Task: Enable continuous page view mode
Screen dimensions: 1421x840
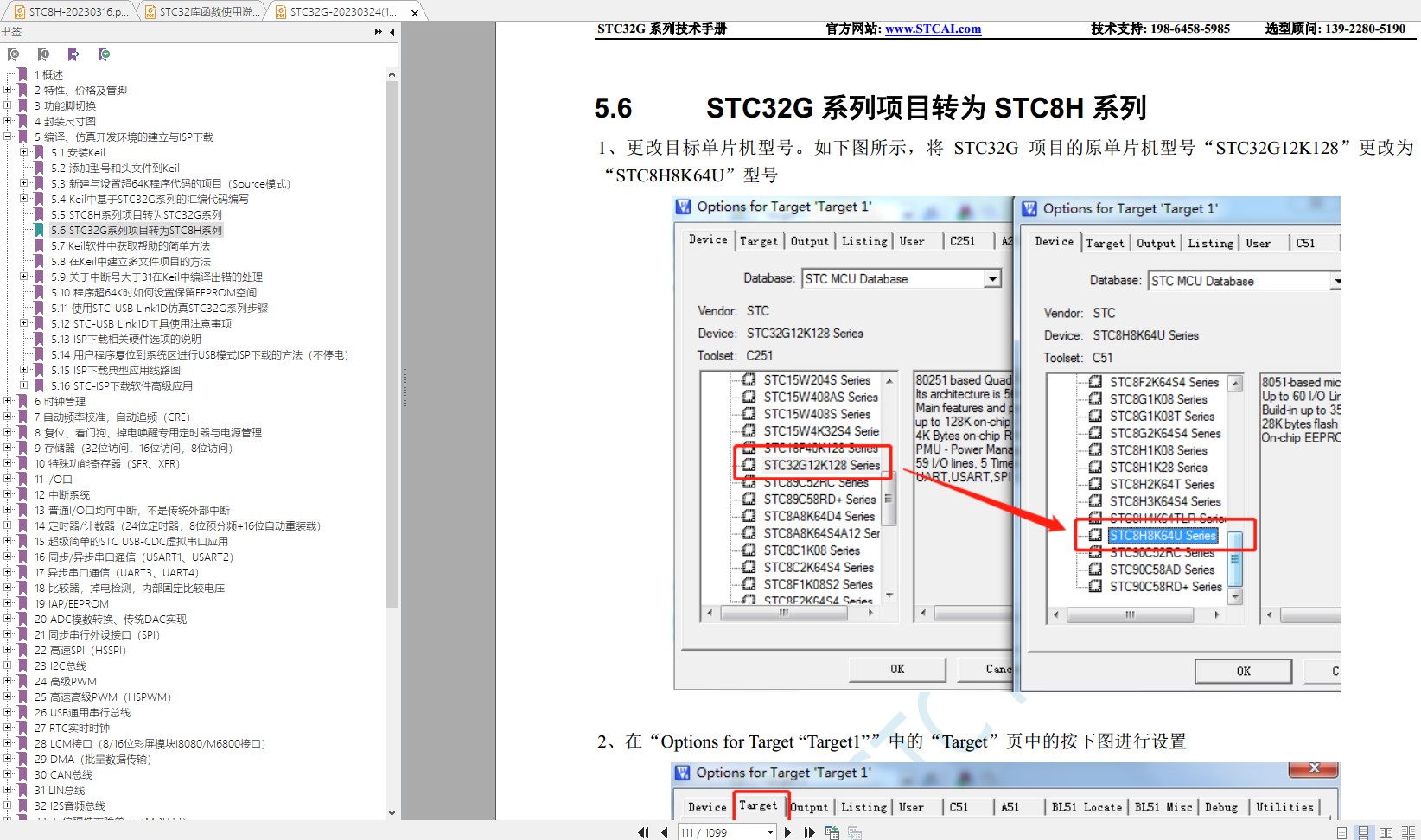Action: click(x=1363, y=833)
